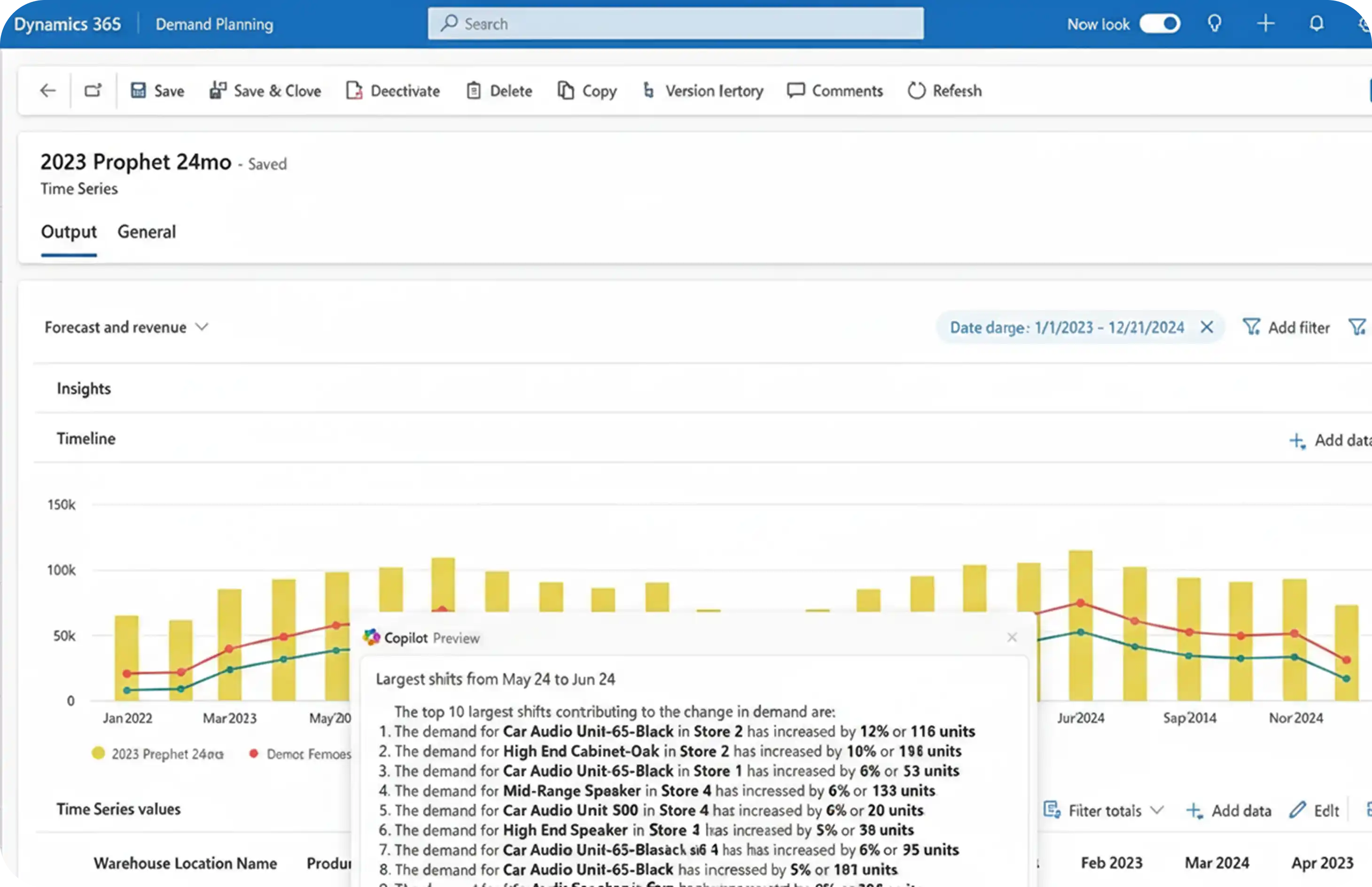The height and width of the screenshot is (887, 1372).
Task: Refresh the forecast page
Action: (x=944, y=90)
